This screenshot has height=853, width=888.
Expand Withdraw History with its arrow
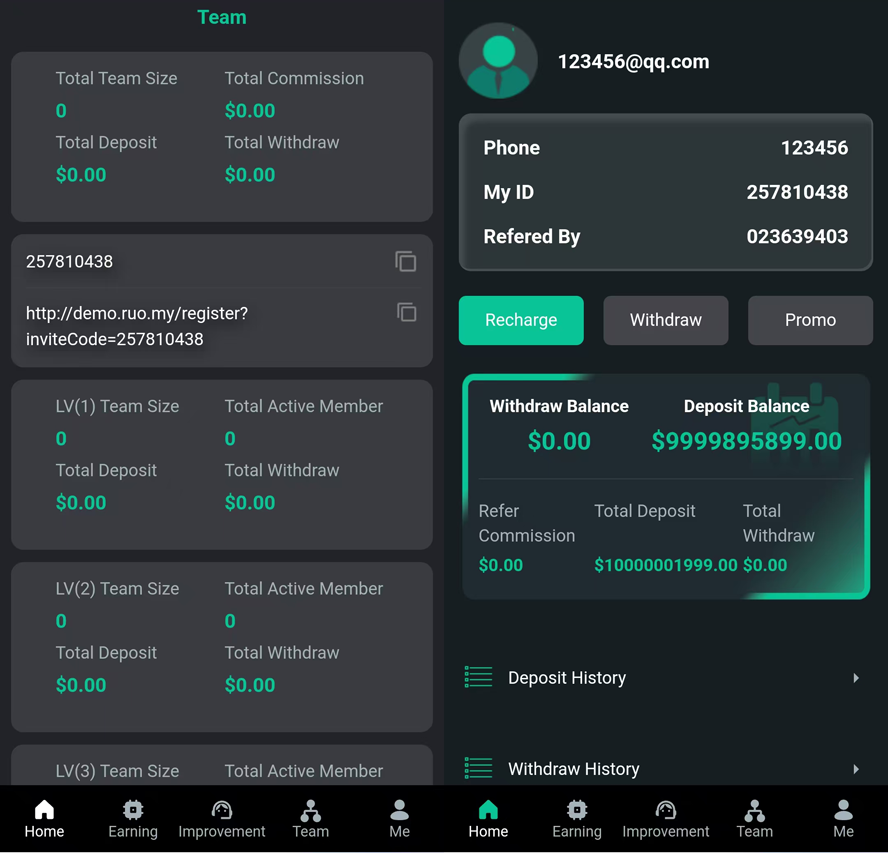click(856, 769)
